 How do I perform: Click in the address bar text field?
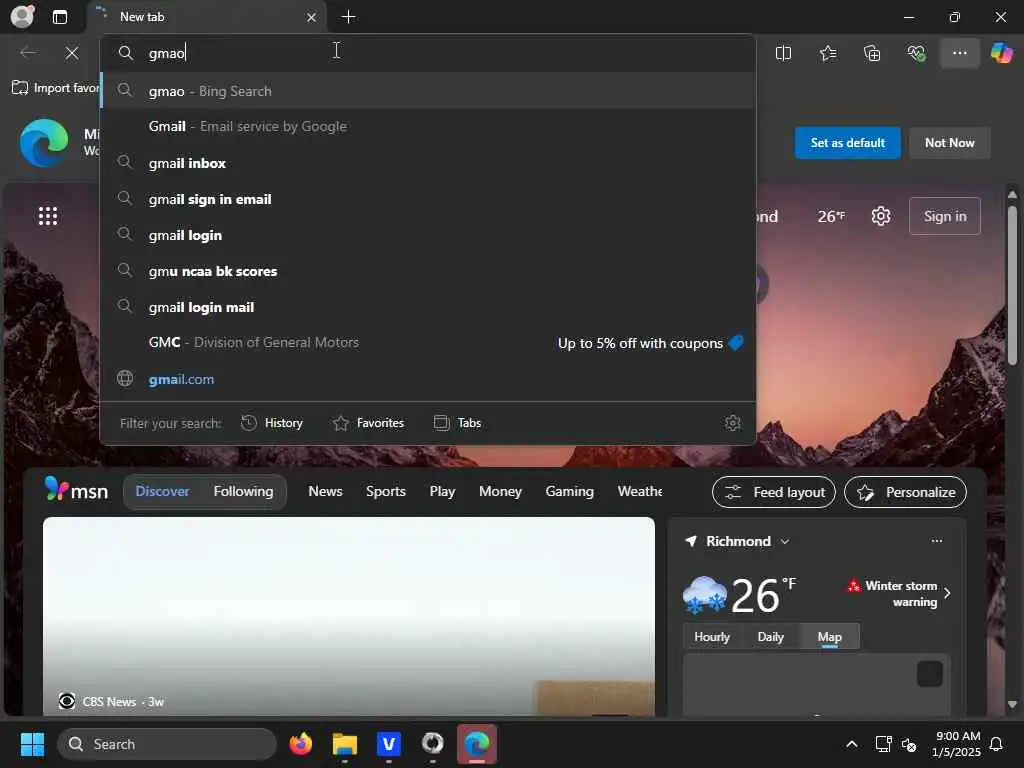428,53
